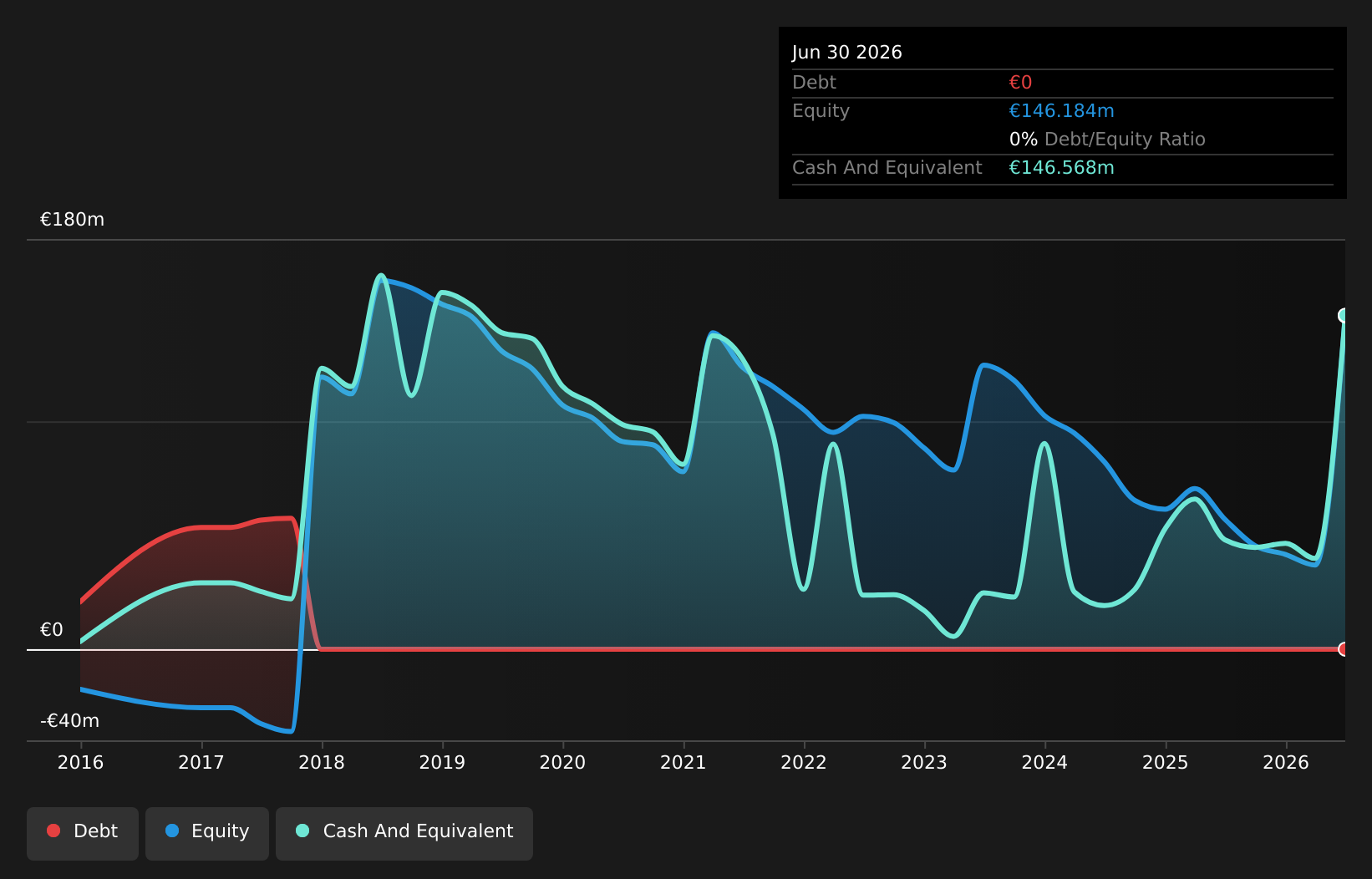Click the €146.184m Equity value in tooltip
The image size is (1372, 879).
[1062, 111]
